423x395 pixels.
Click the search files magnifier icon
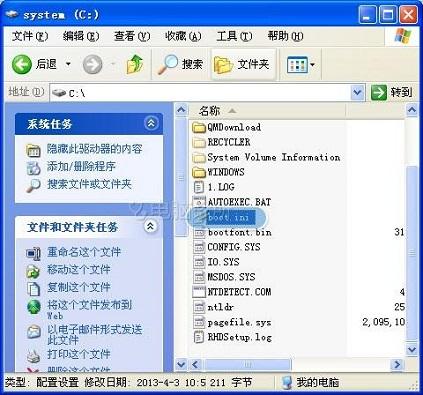pyautogui.click(x=33, y=186)
